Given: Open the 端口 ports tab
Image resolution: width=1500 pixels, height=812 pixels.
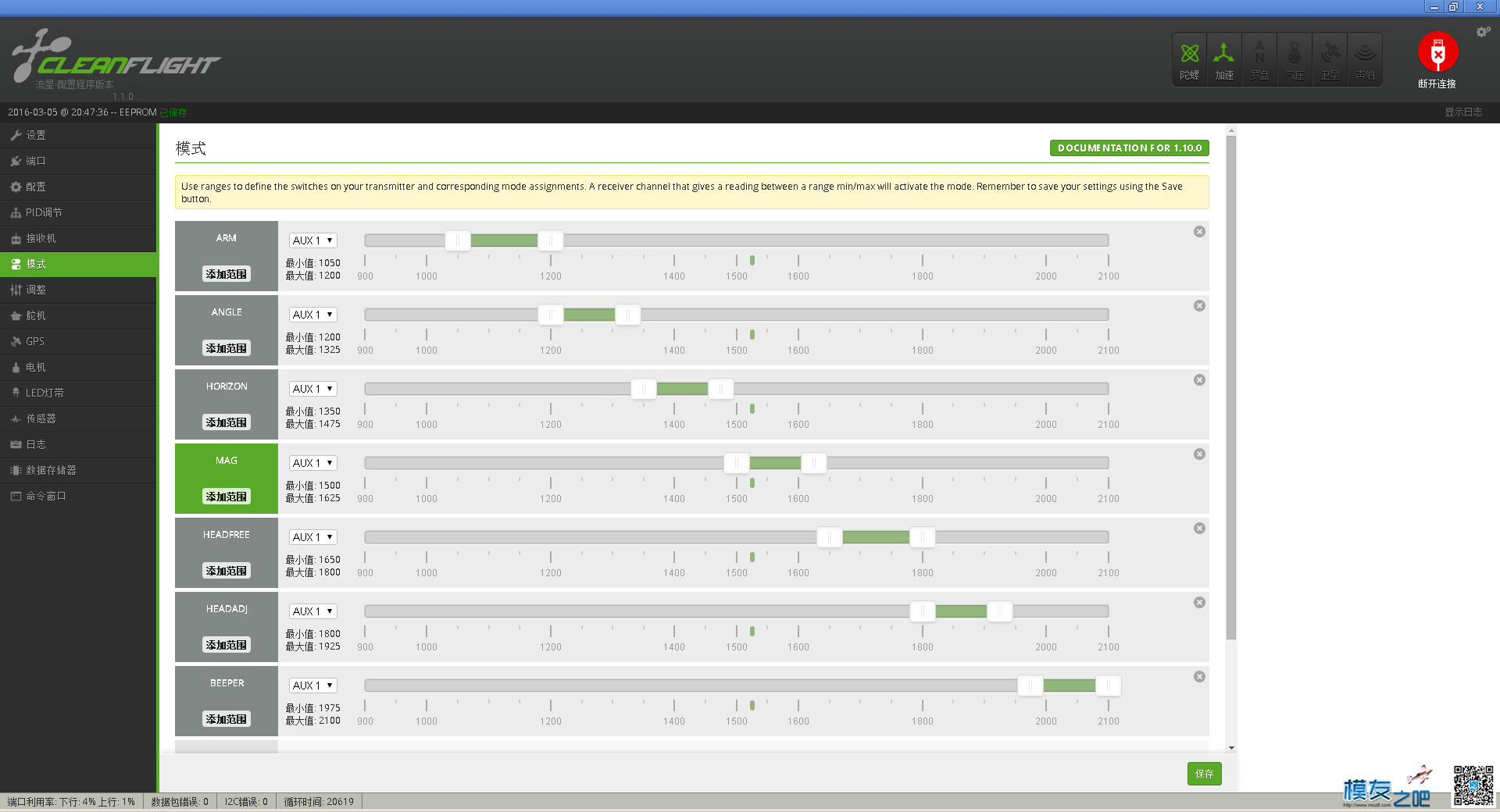Looking at the screenshot, I should [x=78, y=161].
